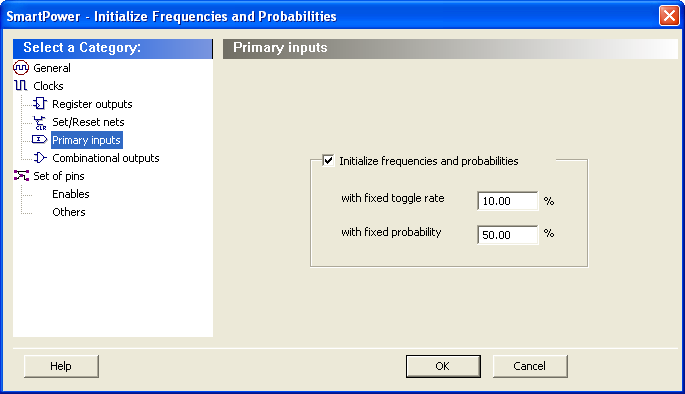Click the Set/Reset nets CLR icon
This screenshot has height=394, width=685.
(40, 122)
